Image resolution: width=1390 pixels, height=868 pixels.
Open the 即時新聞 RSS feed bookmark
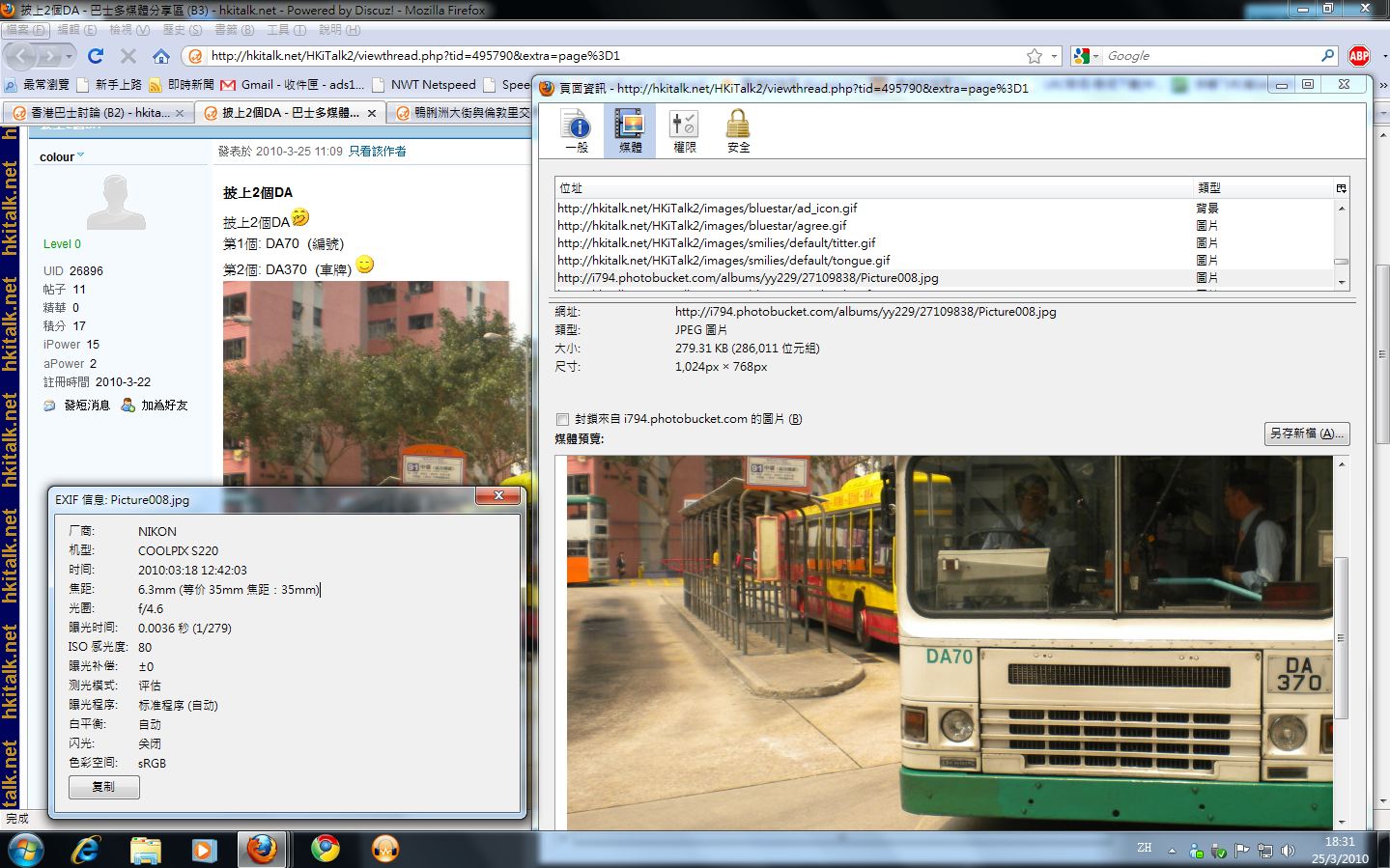tap(181, 85)
